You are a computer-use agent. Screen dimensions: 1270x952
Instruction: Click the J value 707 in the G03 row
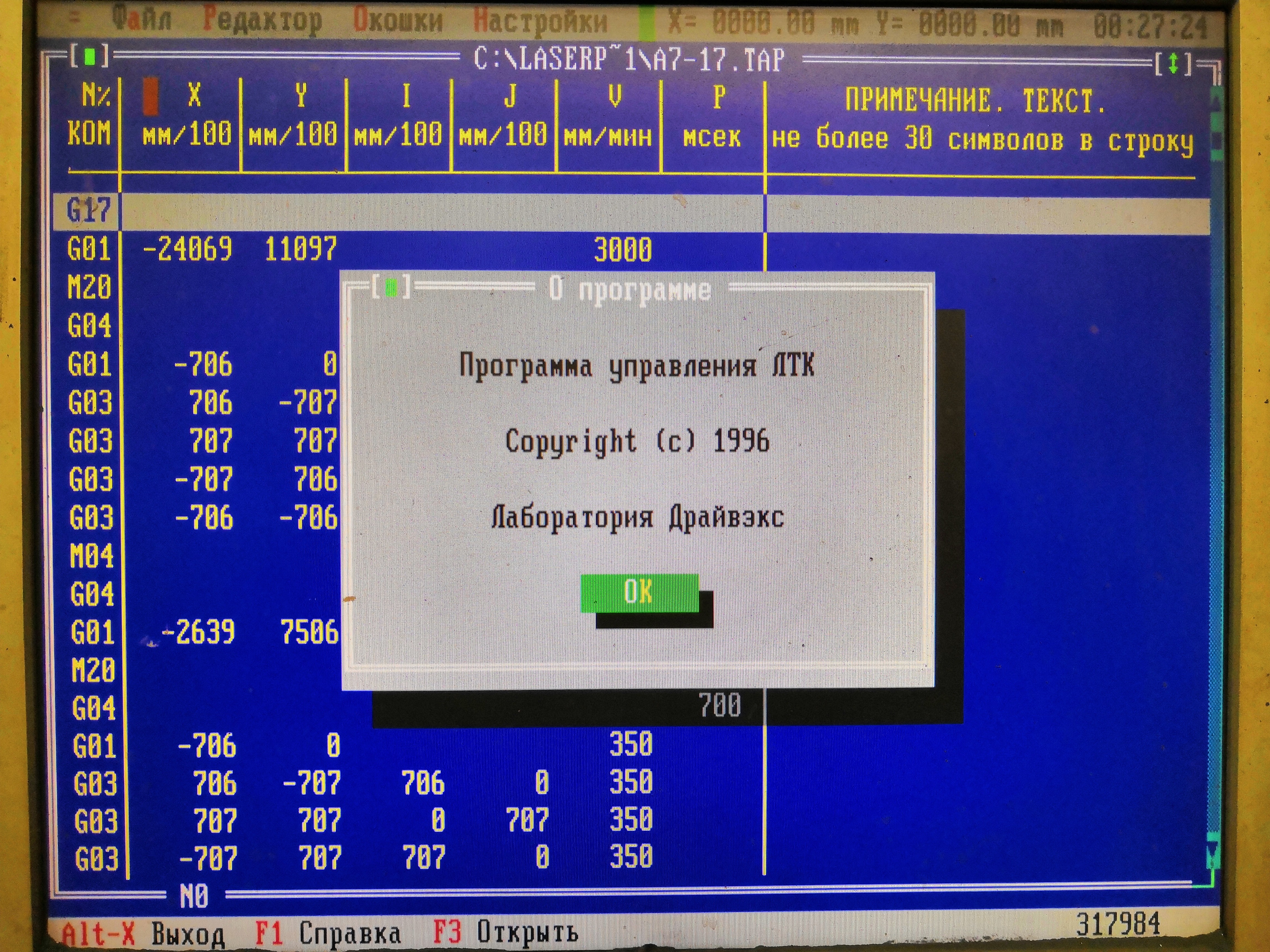click(x=527, y=820)
